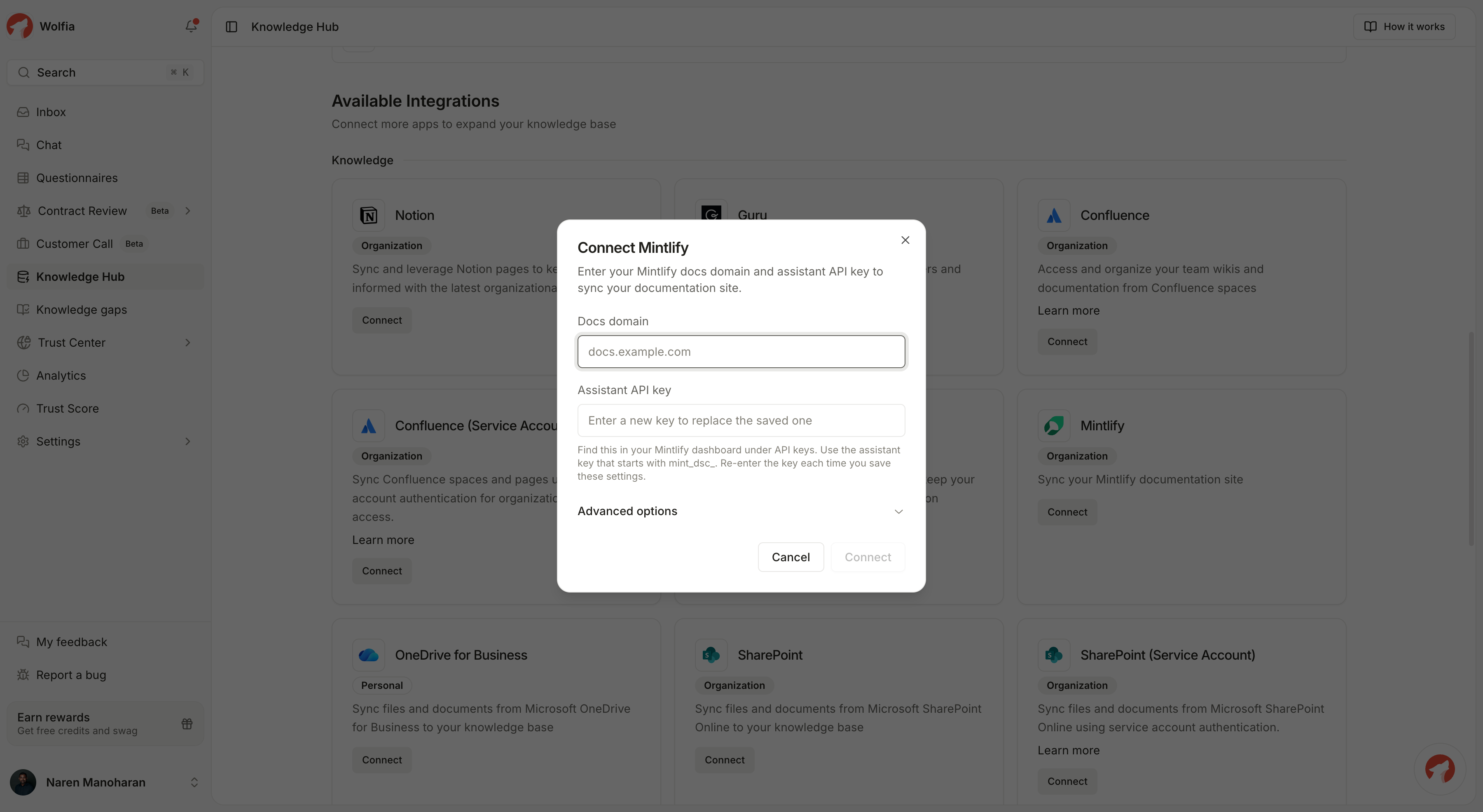The height and width of the screenshot is (812, 1483).
Task: Connect the Notion integration
Action: point(382,320)
